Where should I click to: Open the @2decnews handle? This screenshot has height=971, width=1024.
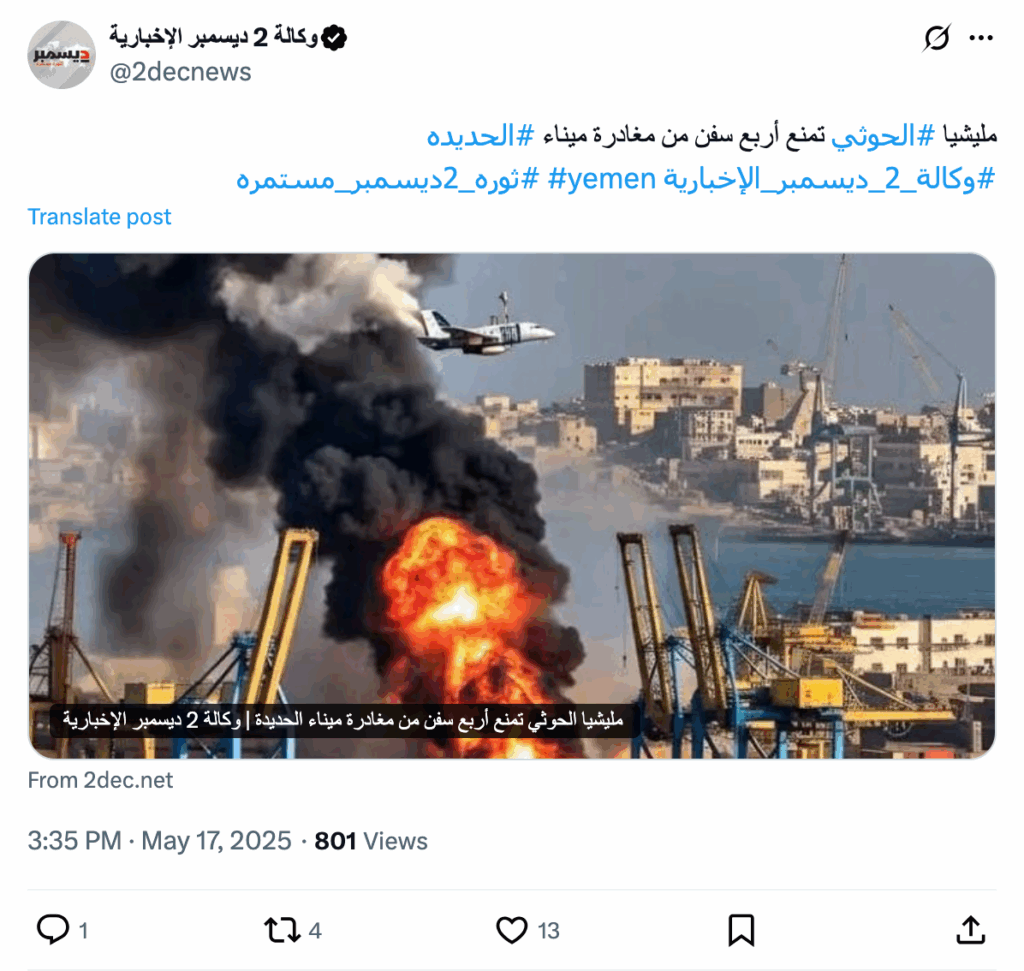coord(180,72)
